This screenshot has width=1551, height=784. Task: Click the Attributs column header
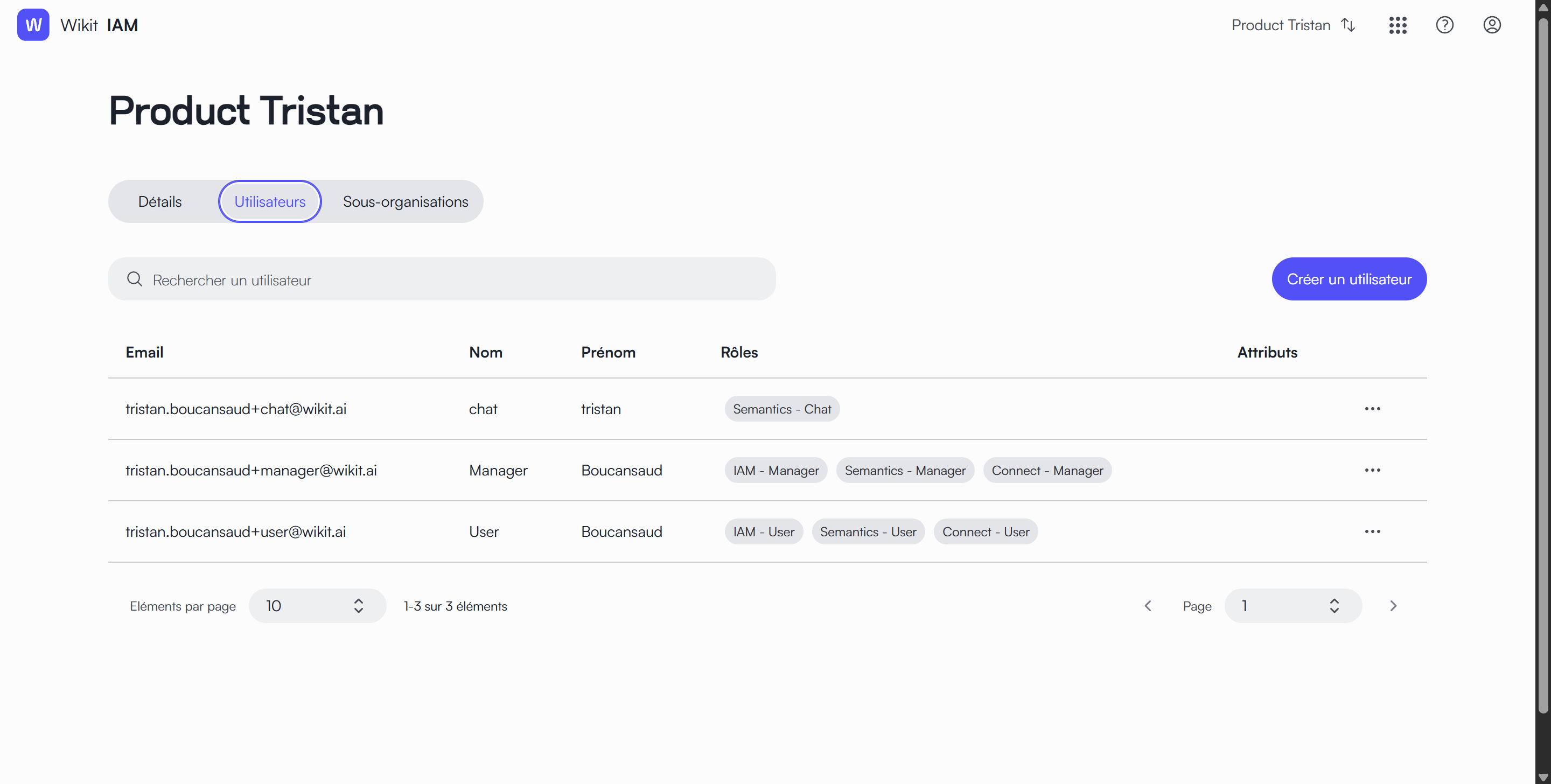pos(1267,352)
